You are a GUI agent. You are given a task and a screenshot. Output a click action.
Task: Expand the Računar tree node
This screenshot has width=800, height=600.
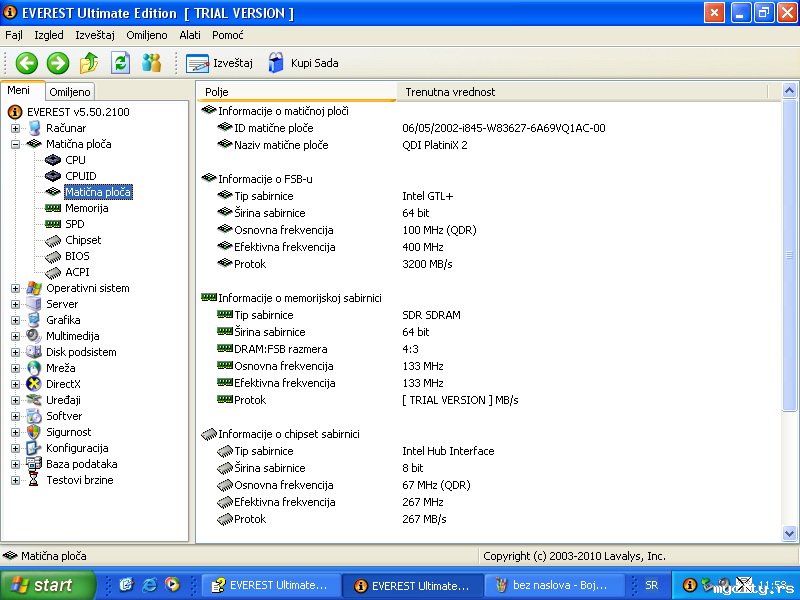[x=15, y=128]
